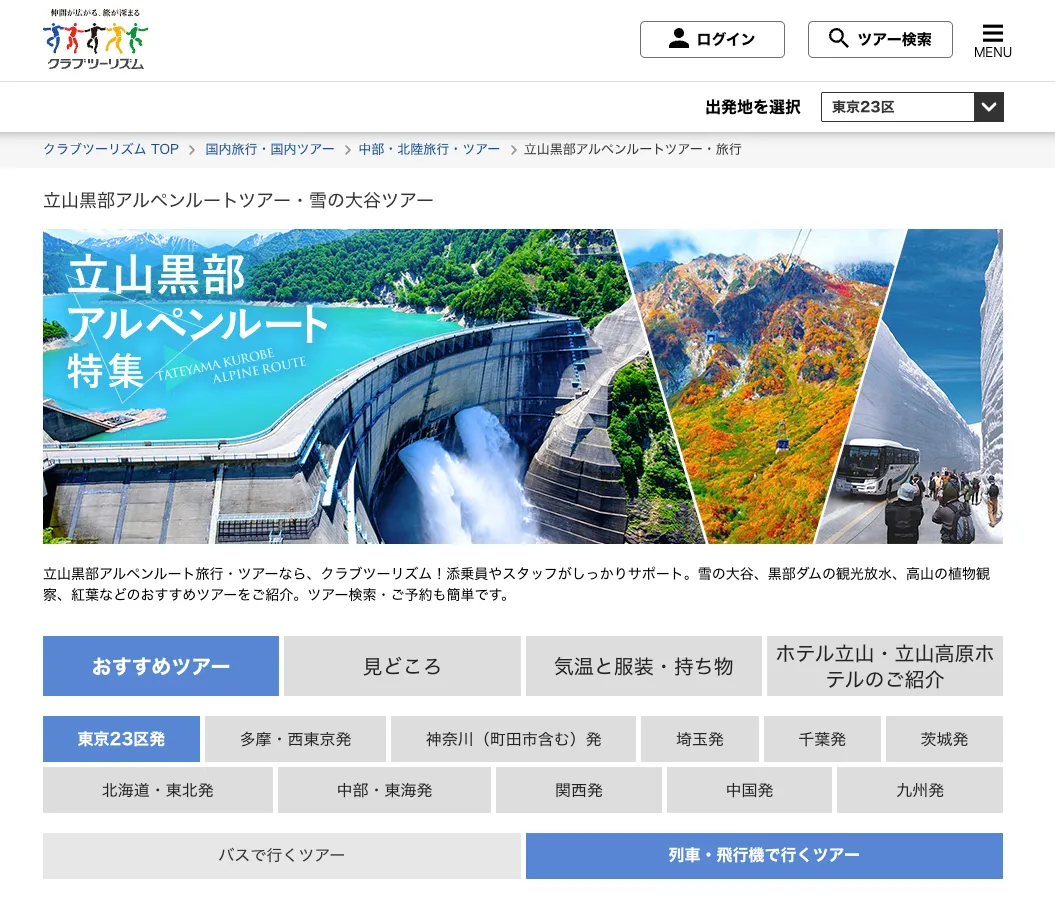Choose 神奈川（町田市含む）発 departure tab

[x=513, y=739]
